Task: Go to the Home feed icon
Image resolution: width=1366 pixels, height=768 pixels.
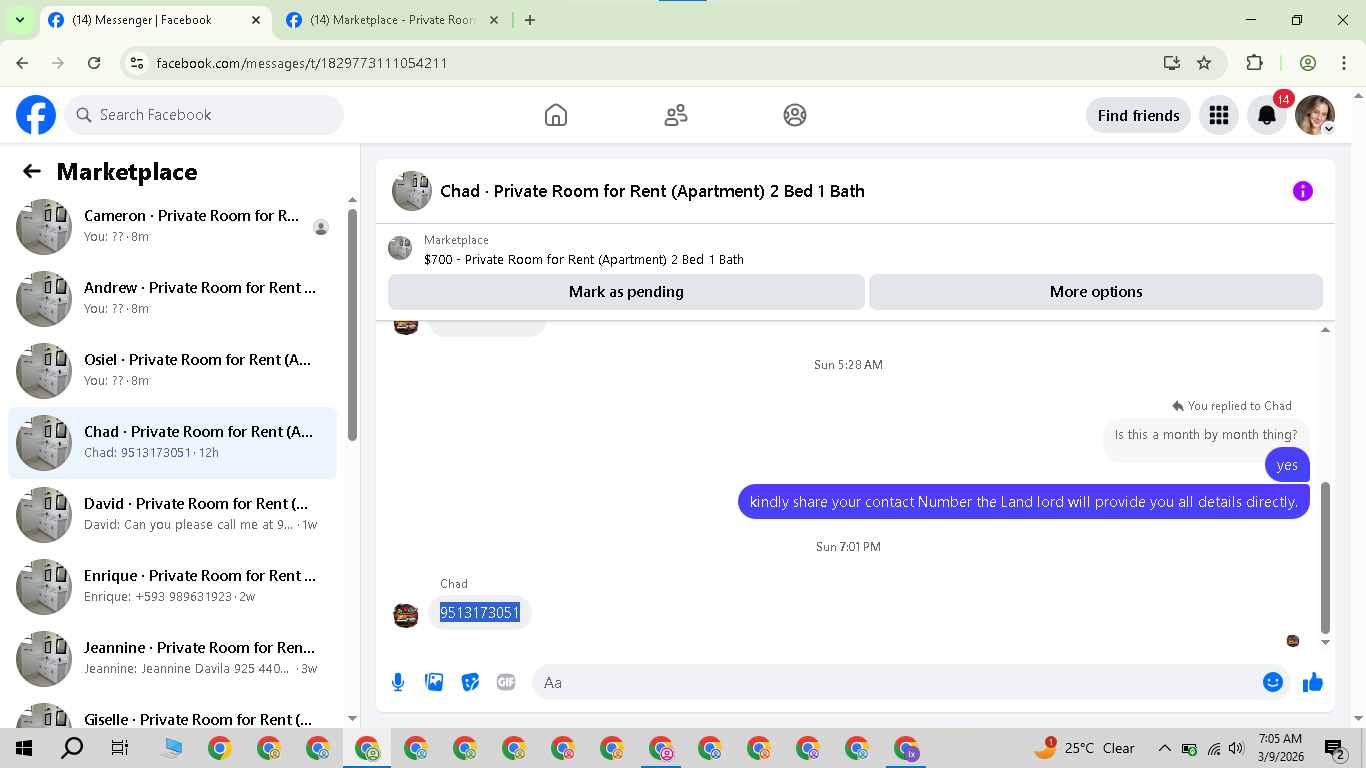Action: point(556,115)
